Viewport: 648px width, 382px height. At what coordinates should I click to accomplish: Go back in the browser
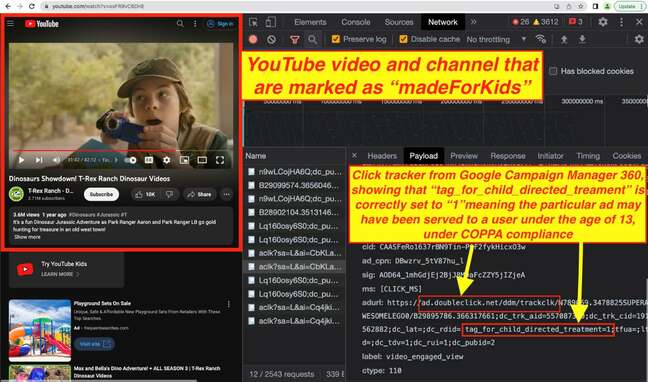tap(7, 6)
